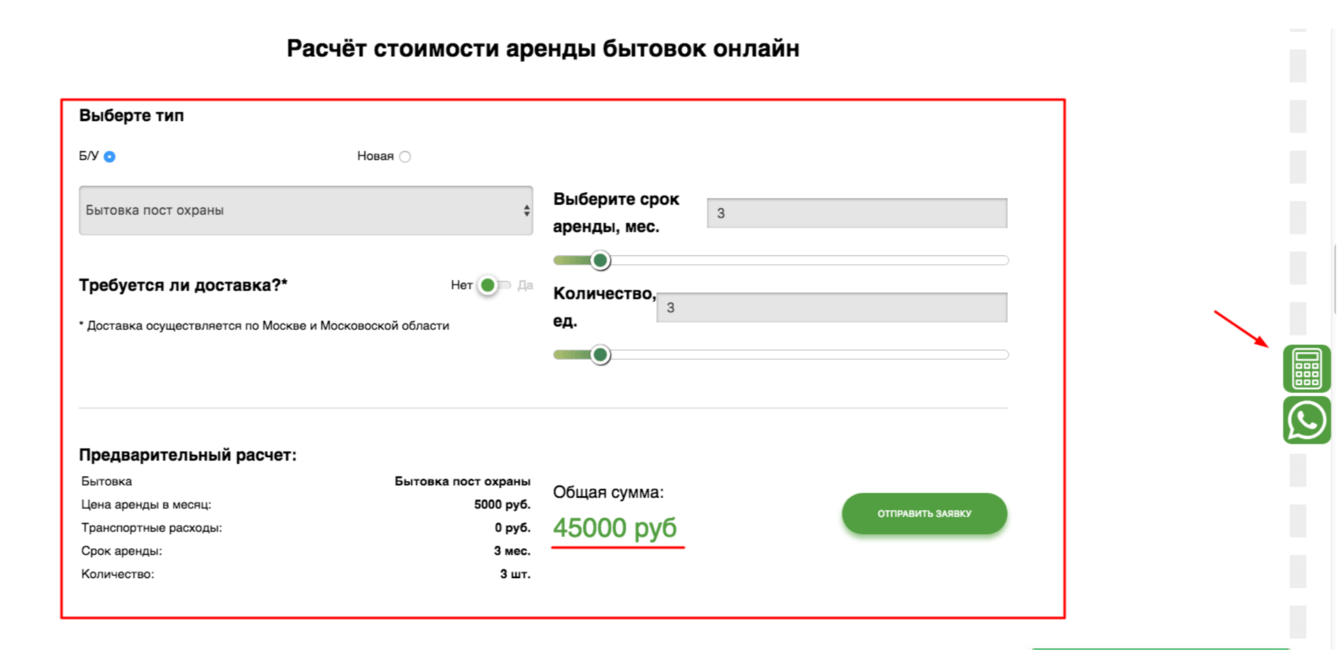Click the Нет label of delivery toggle
1340x655 pixels.
tap(461, 286)
